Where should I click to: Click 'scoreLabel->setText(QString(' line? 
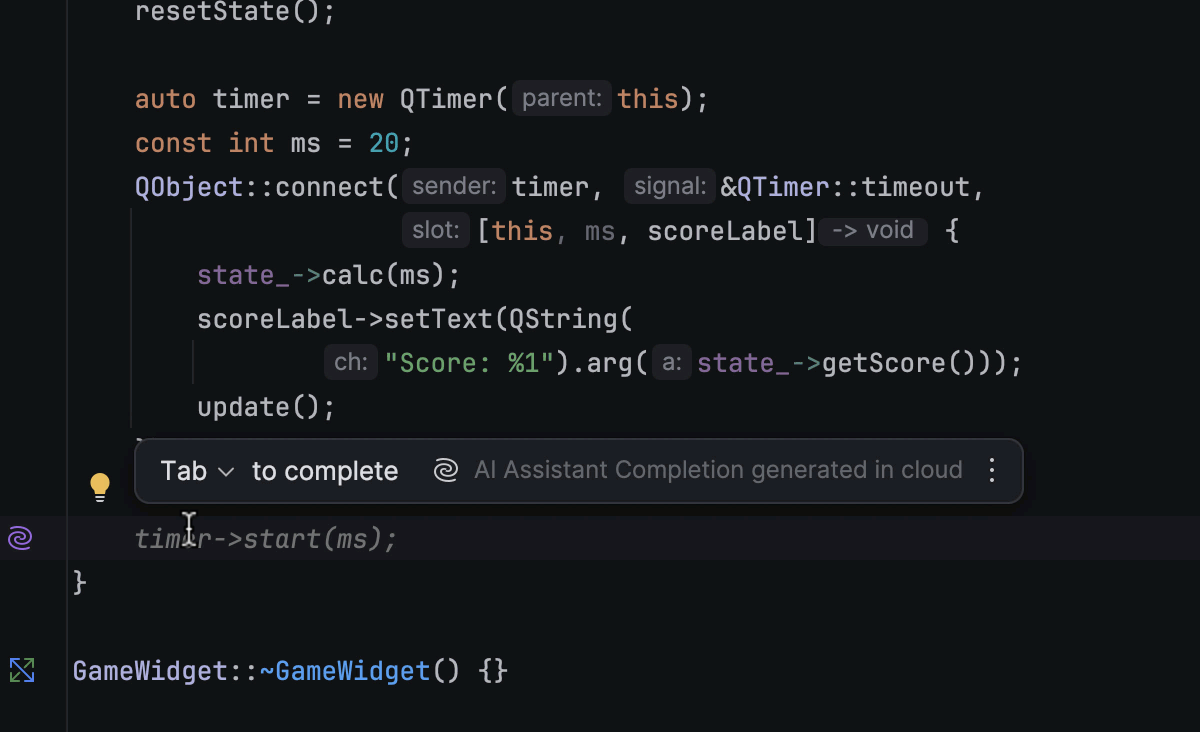(415, 319)
